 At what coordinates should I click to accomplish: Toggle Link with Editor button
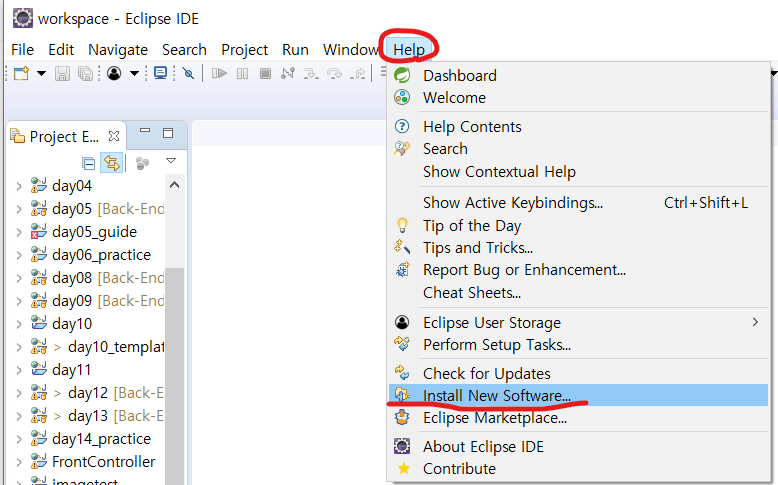click(111, 163)
